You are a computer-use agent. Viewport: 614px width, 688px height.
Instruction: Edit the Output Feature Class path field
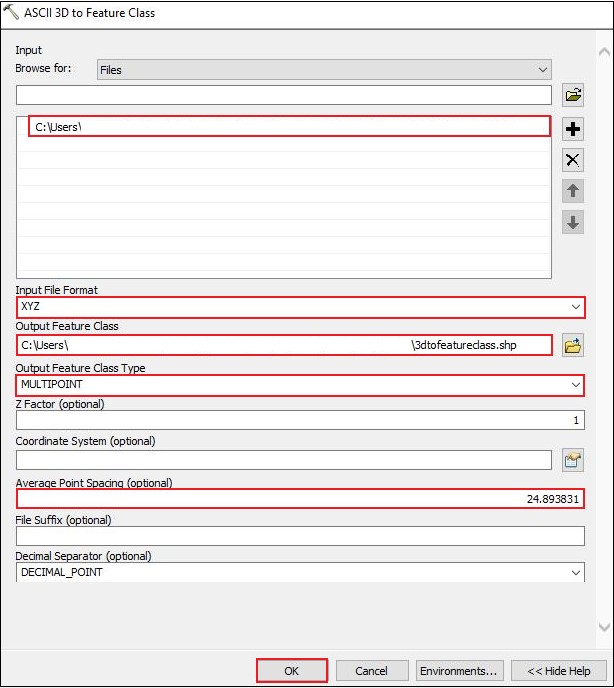coord(284,345)
